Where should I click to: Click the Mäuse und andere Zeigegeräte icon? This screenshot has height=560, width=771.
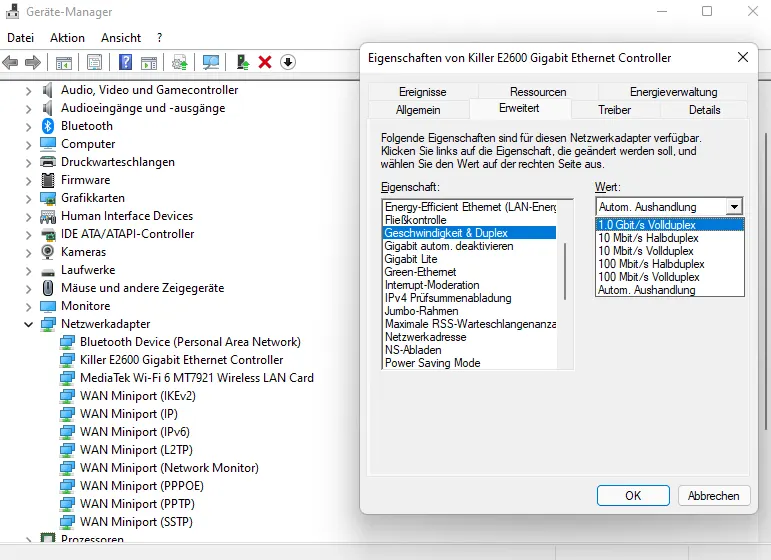[48, 288]
